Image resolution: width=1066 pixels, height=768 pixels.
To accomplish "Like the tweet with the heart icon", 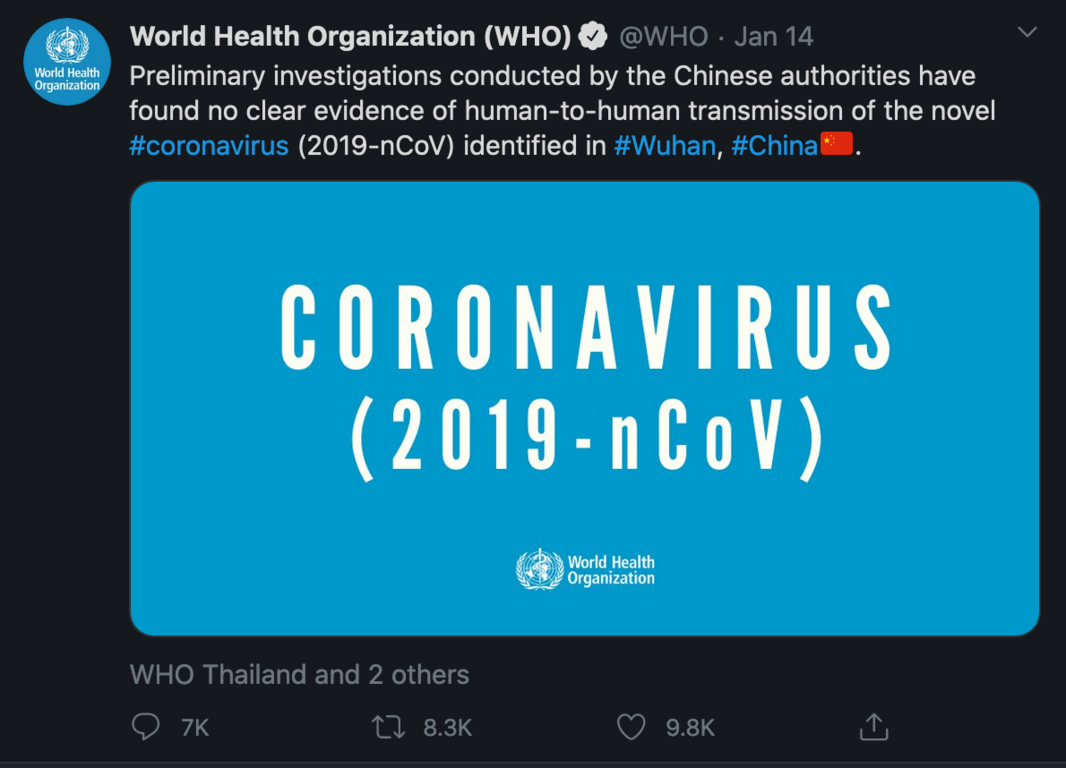I will click(631, 727).
